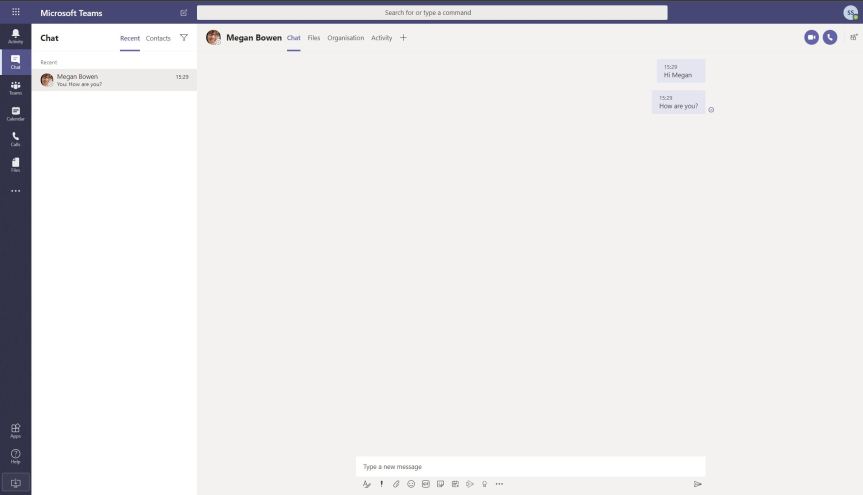Viewport: 863px width, 495px height.
Task: Open the Format text options
Action: tap(367, 484)
